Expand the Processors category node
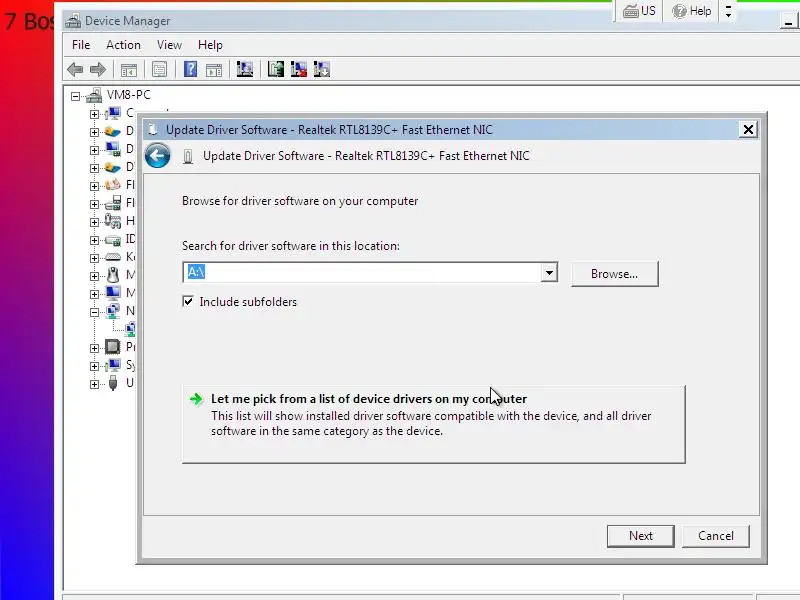This screenshot has height=600, width=800. click(94, 348)
